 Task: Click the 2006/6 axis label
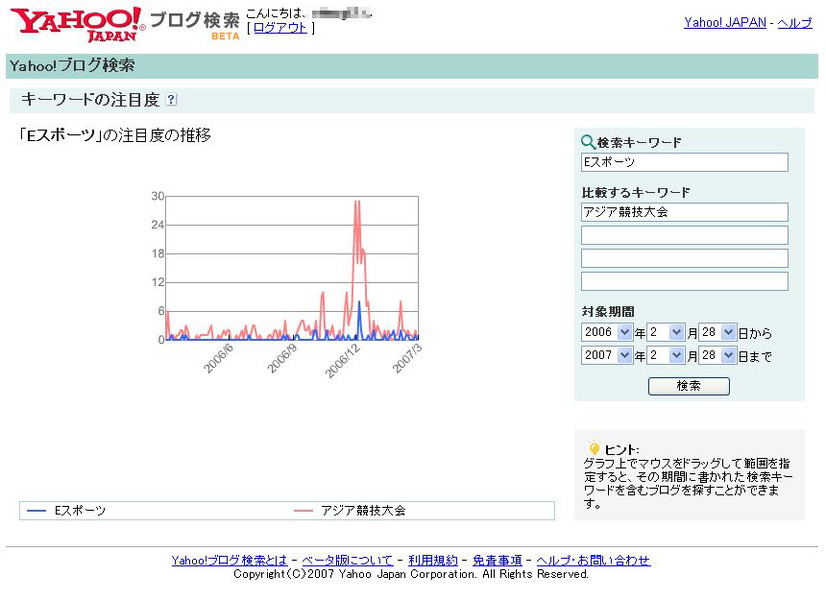click(218, 359)
